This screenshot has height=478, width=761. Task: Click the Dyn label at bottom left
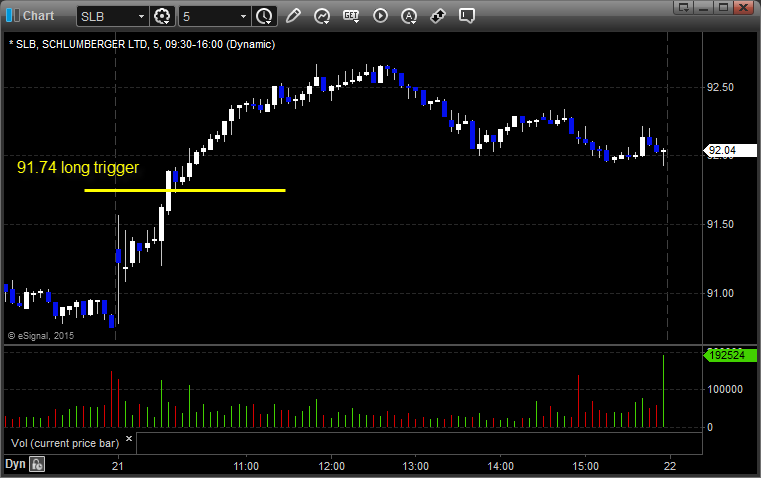pyautogui.click(x=15, y=464)
